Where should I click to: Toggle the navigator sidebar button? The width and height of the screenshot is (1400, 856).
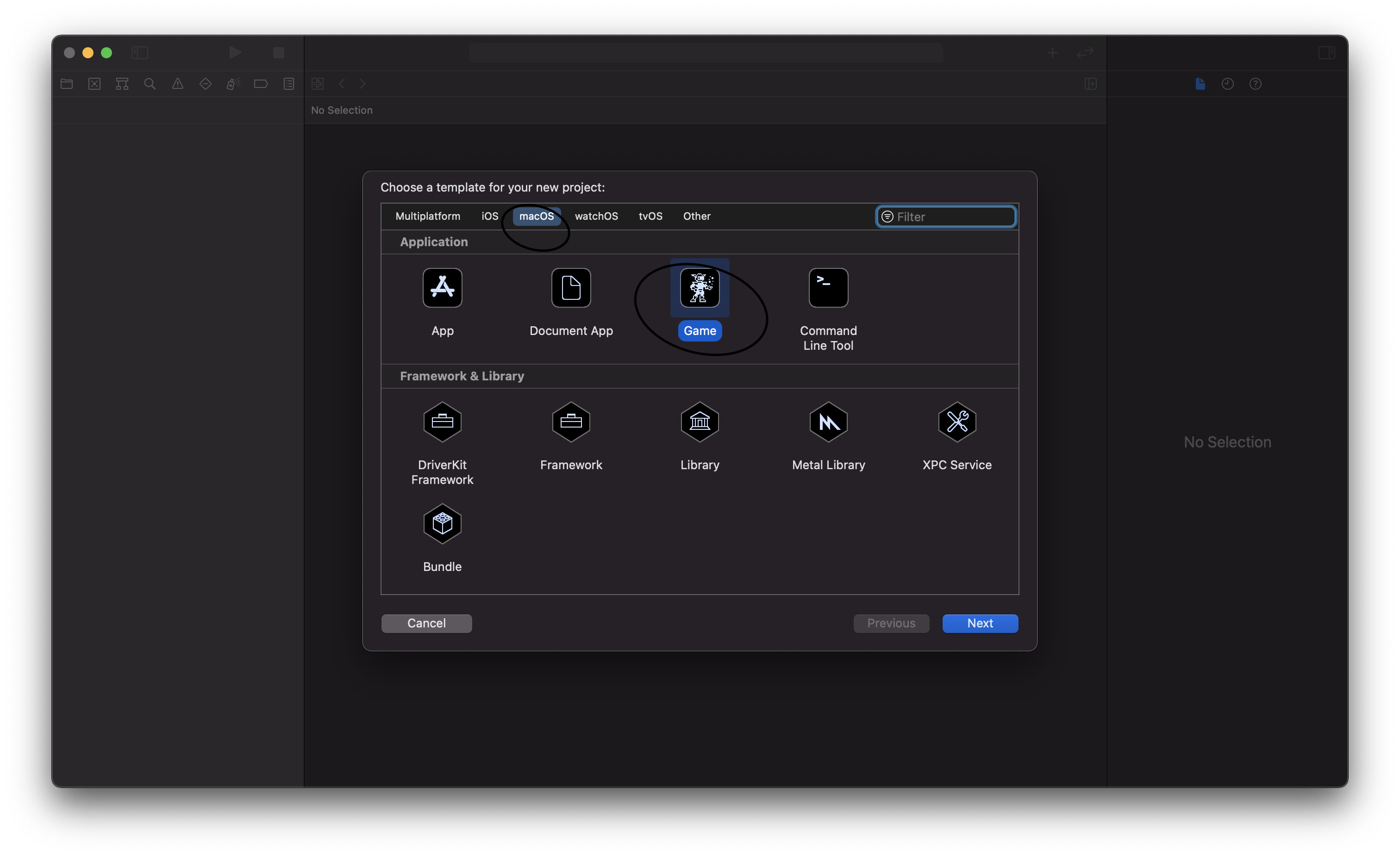point(140,53)
